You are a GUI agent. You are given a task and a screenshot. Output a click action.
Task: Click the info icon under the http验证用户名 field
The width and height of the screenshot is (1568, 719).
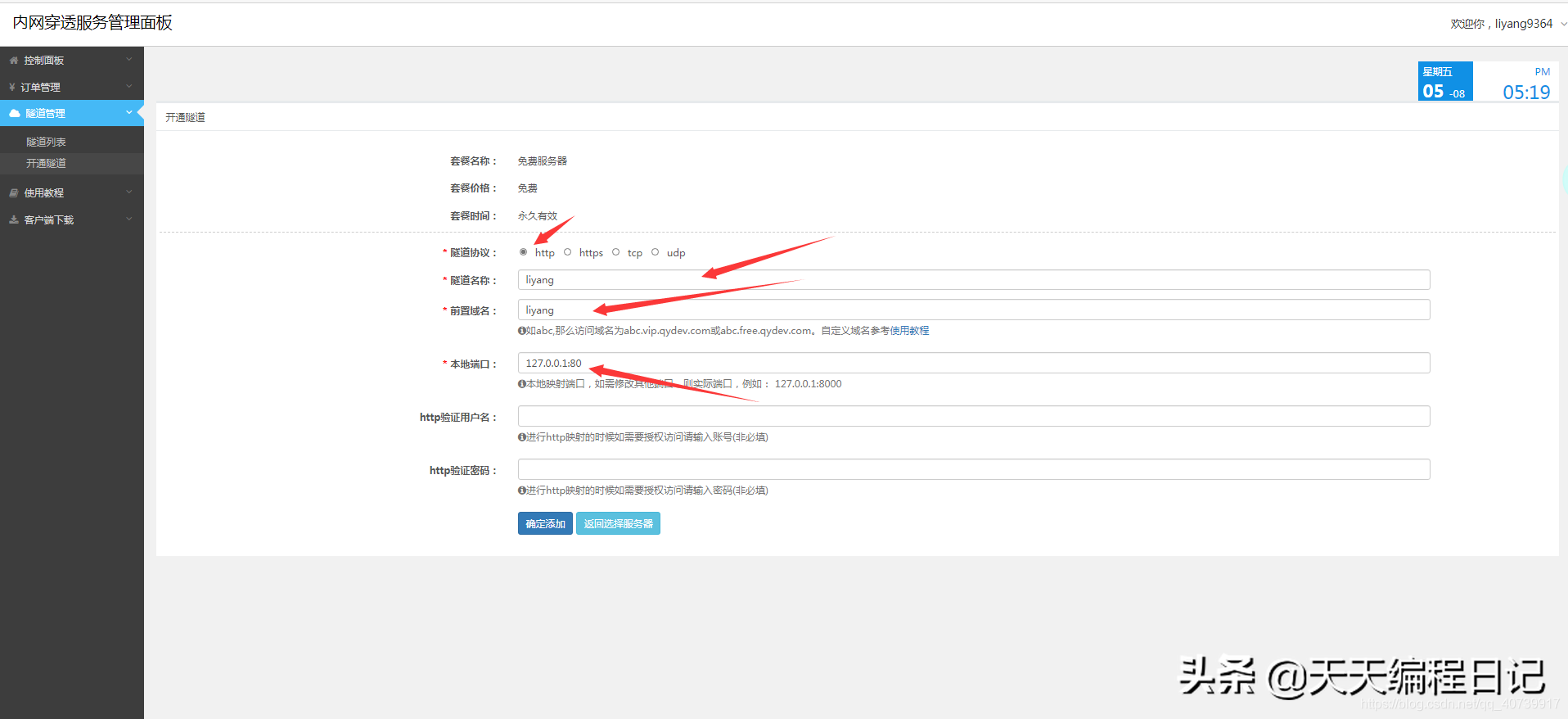click(522, 437)
